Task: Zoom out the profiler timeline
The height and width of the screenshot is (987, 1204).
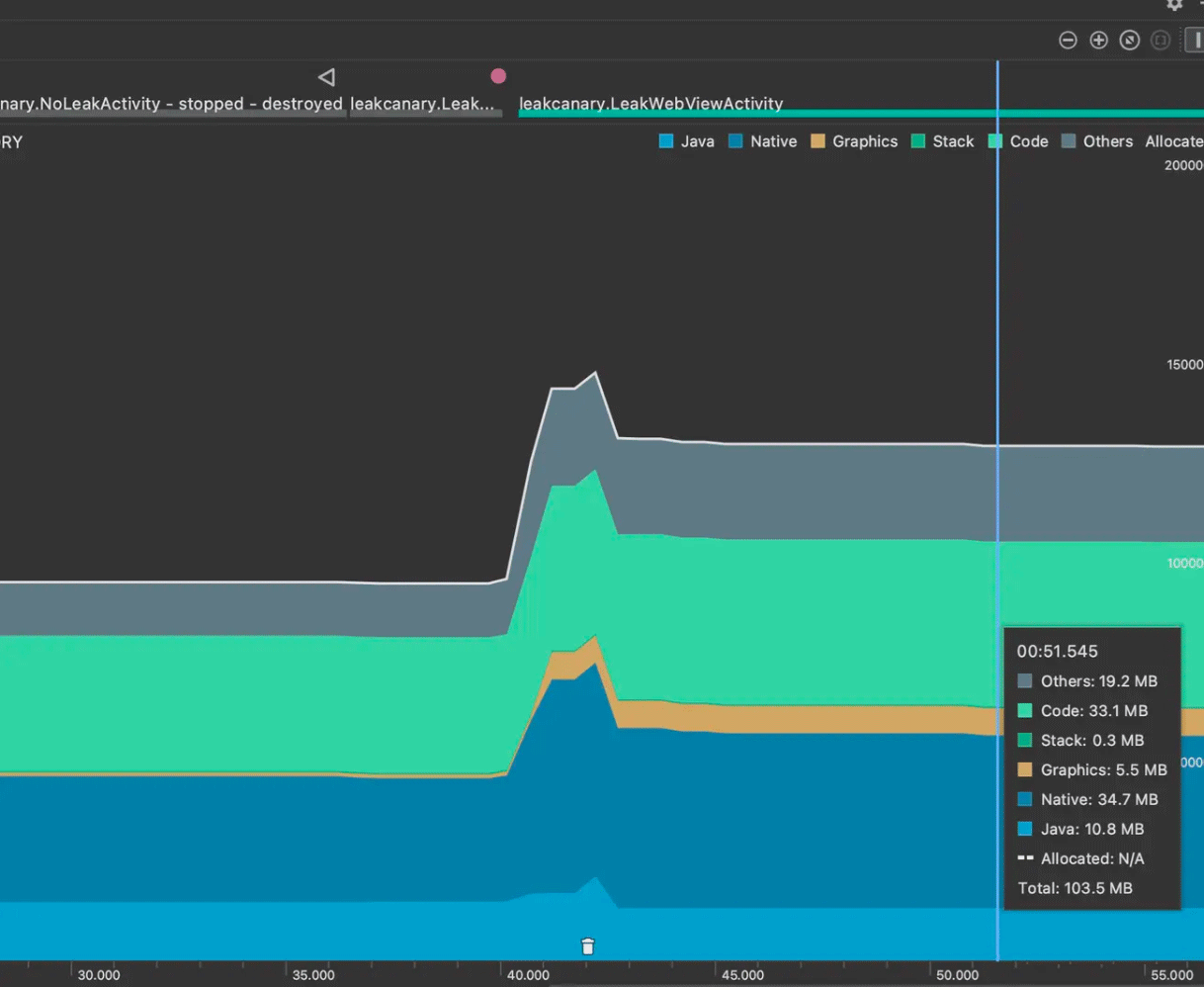Action: point(1068,41)
